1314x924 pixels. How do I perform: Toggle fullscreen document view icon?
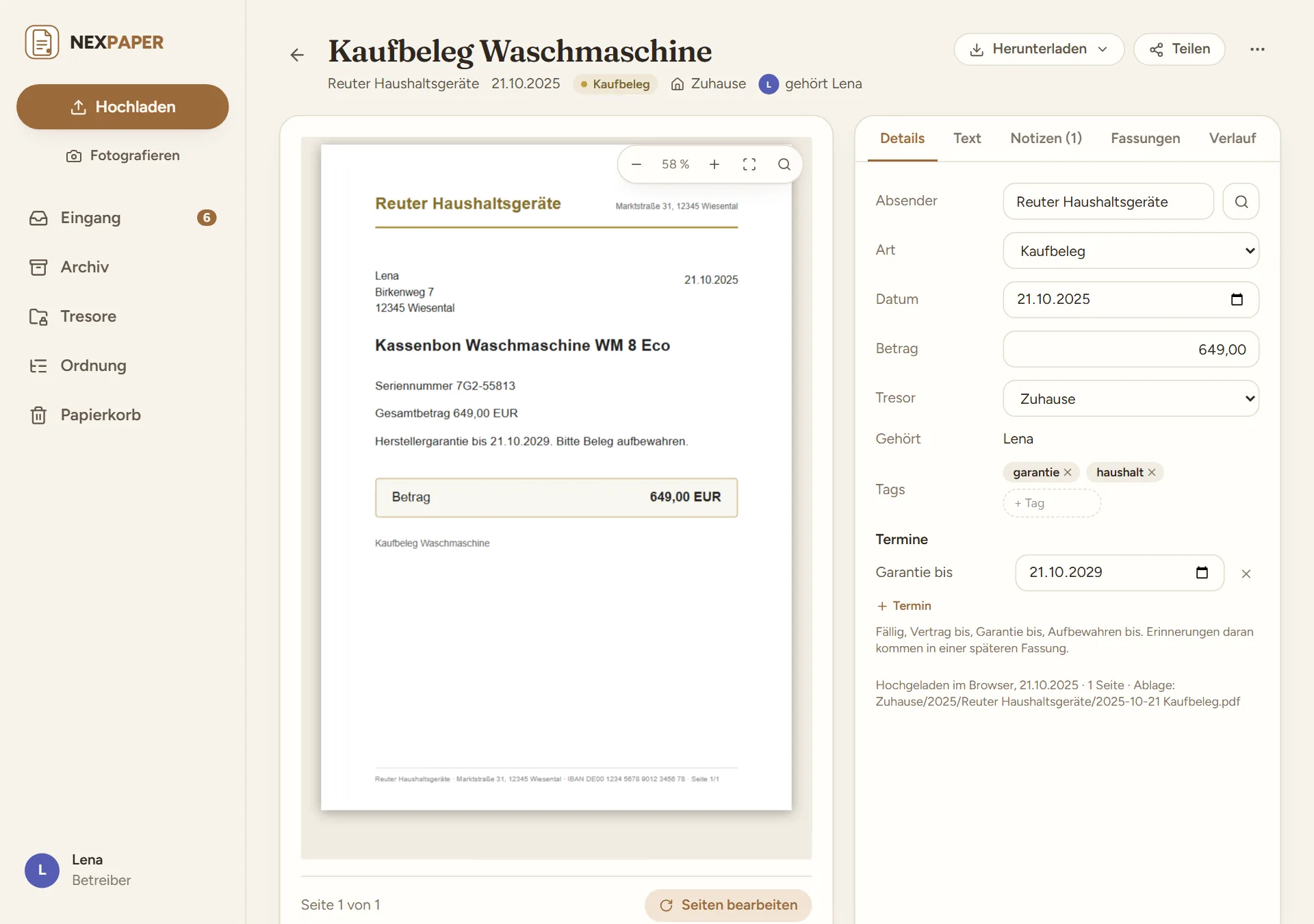(x=749, y=164)
